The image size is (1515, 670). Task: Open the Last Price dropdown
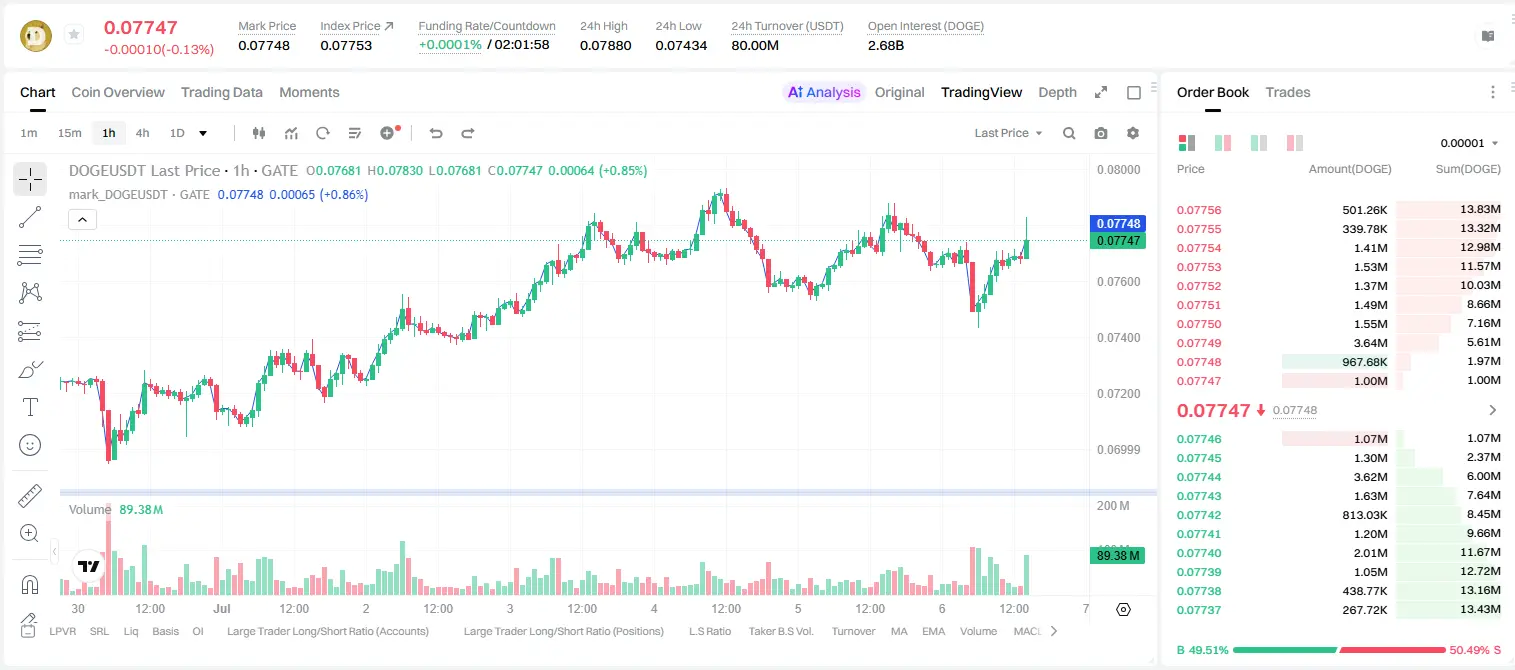pos(1008,133)
